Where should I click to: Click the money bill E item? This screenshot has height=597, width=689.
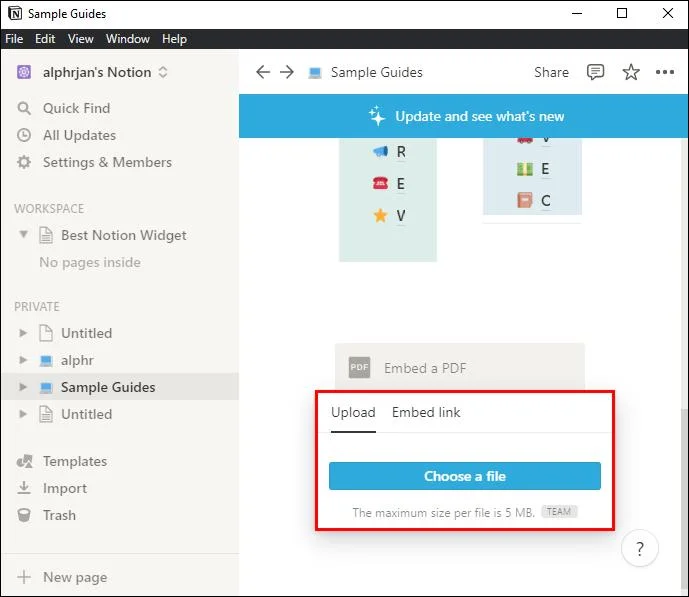(x=533, y=169)
